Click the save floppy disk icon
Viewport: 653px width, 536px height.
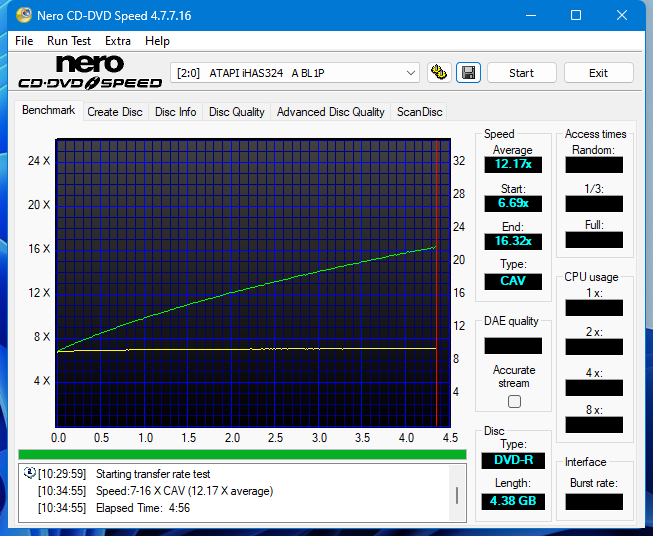tap(469, 73)
